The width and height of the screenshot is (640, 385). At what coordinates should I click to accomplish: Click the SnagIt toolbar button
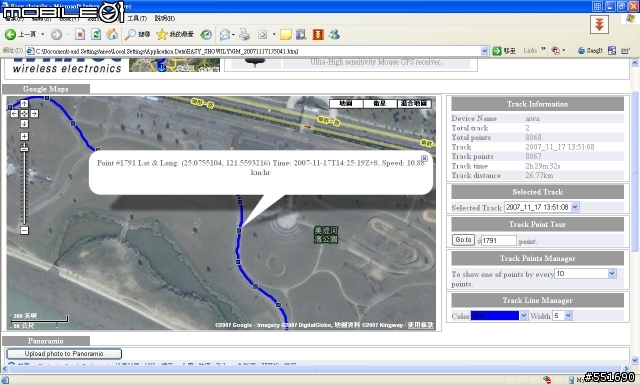(x=590, y=51)
